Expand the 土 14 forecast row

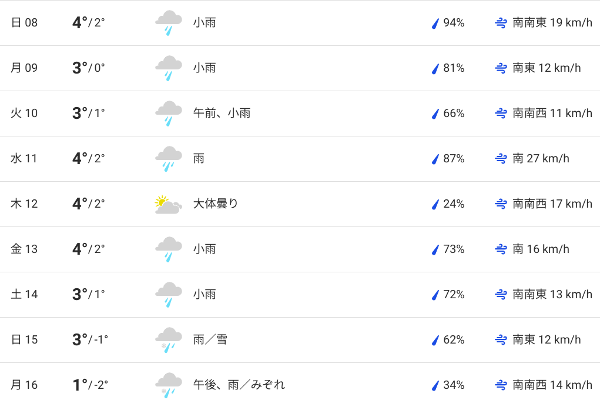click(x=300, y=294)
